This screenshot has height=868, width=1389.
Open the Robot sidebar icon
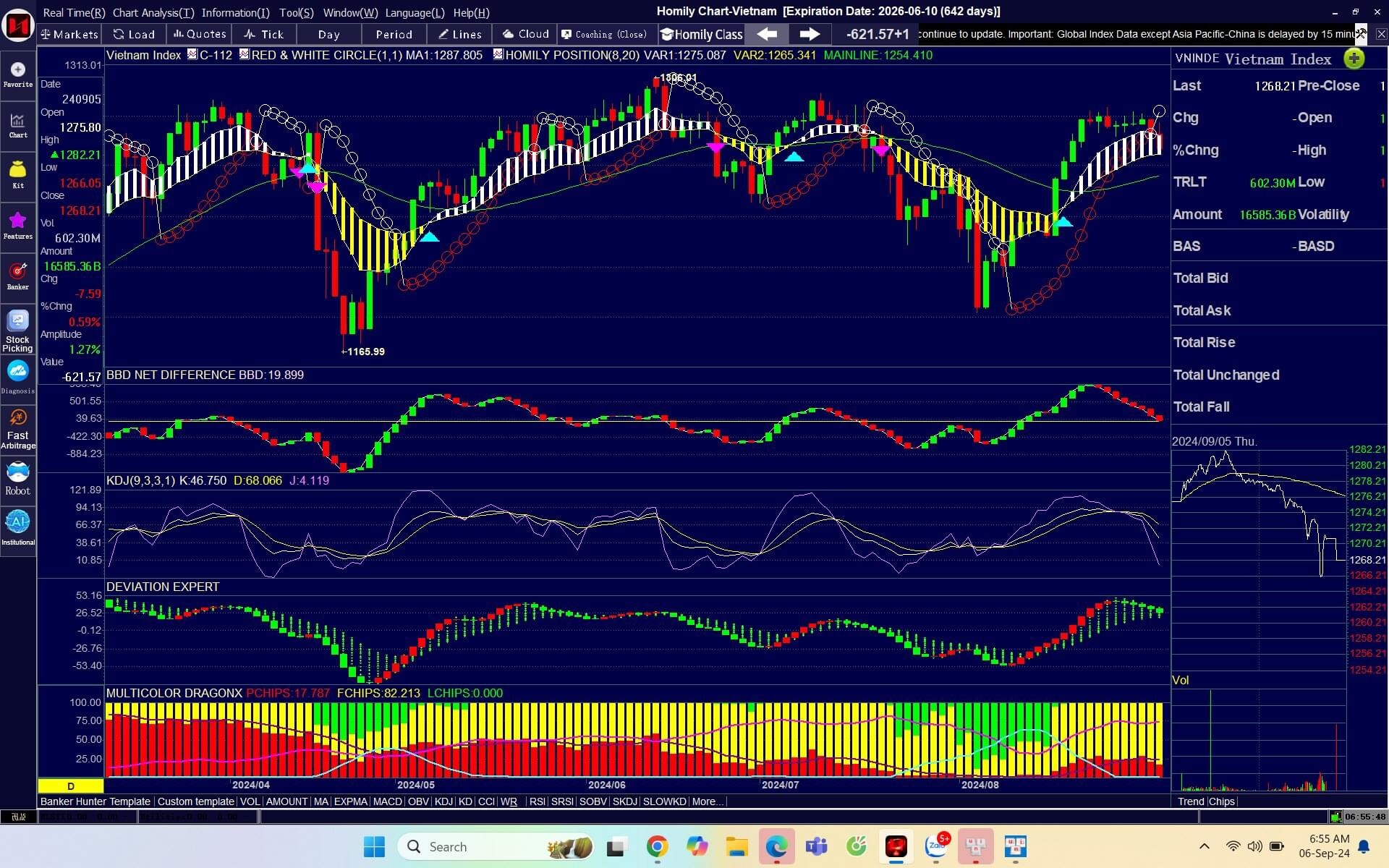[x=18, y=480]
